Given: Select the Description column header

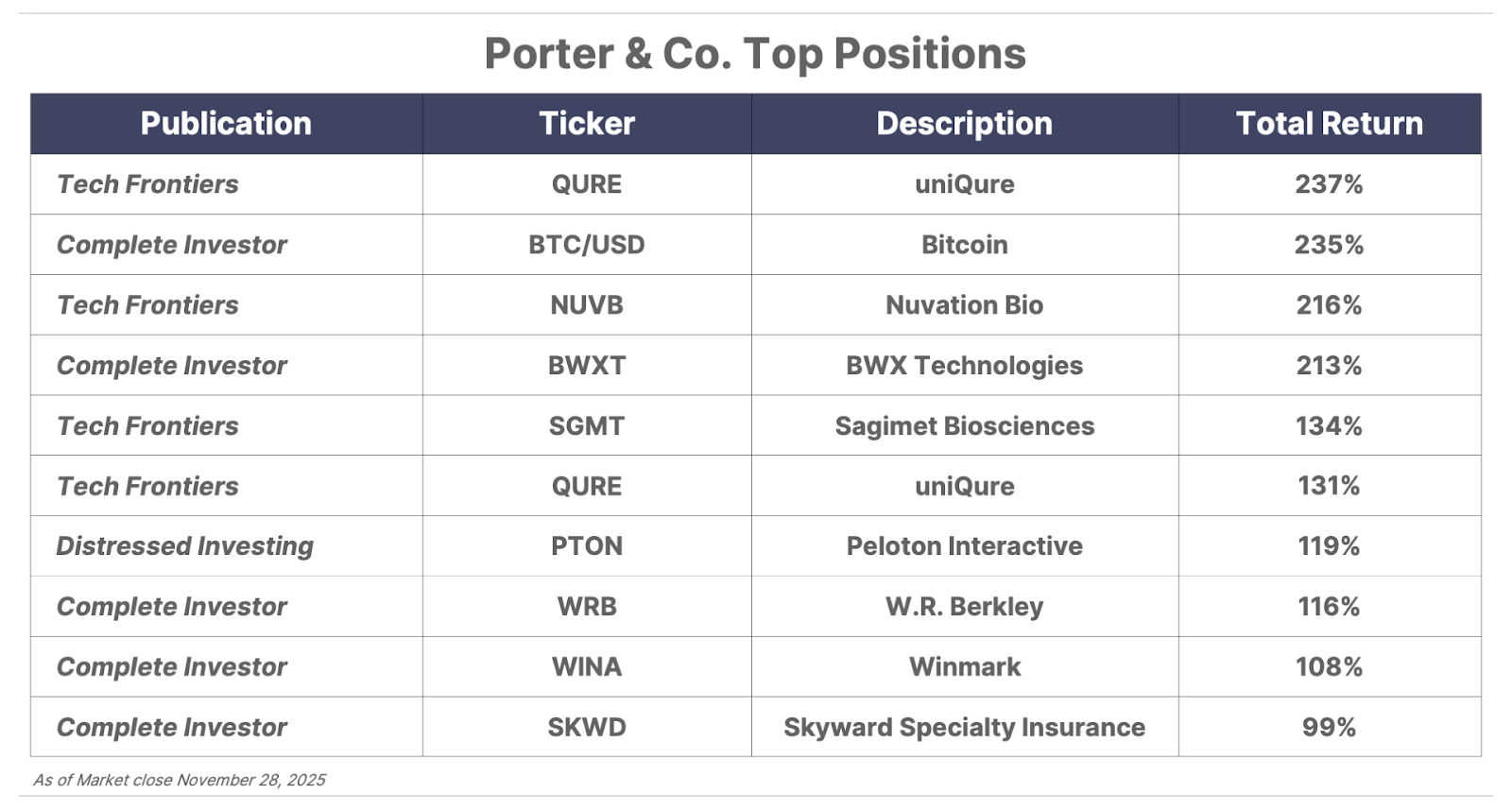Looking at the screenshot, I should coord(964,124).
